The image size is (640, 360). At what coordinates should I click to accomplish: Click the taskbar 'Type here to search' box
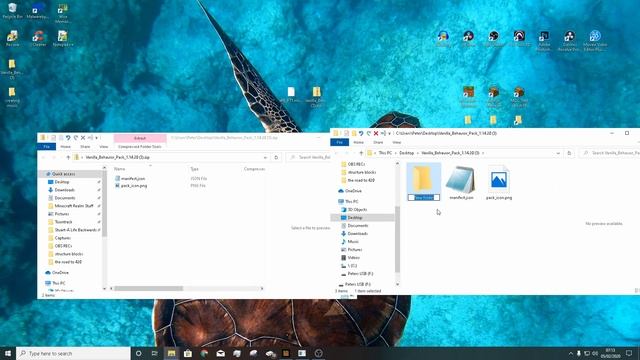tap(73, 353)
